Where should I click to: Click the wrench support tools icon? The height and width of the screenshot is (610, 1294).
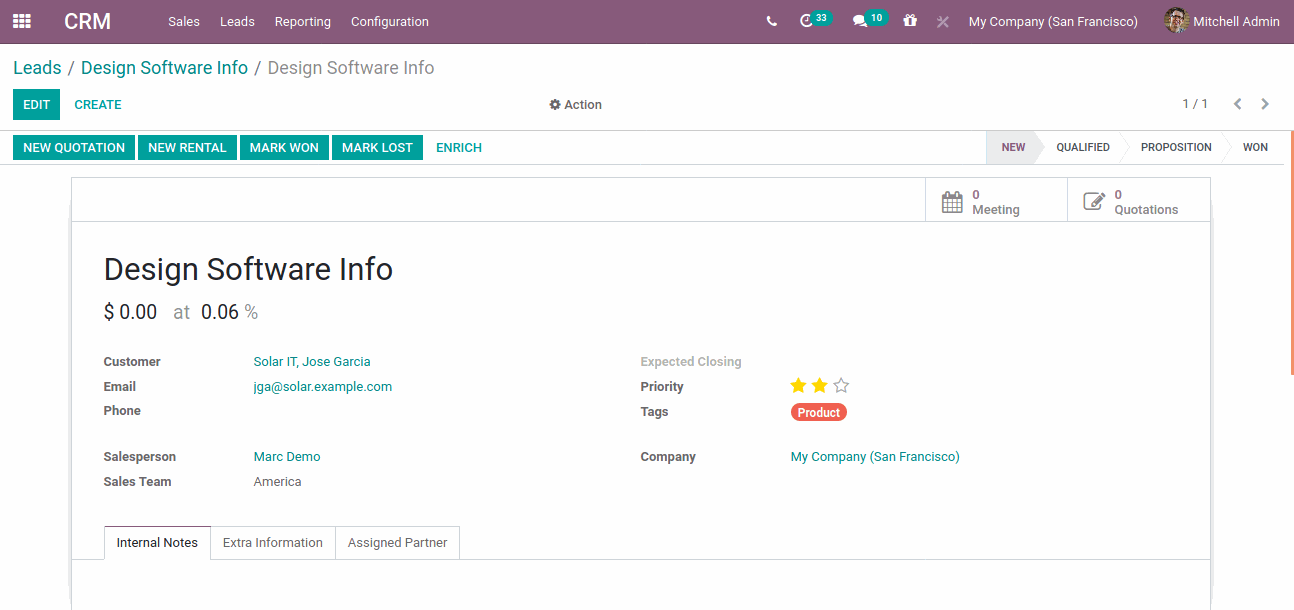click(942, 21)
